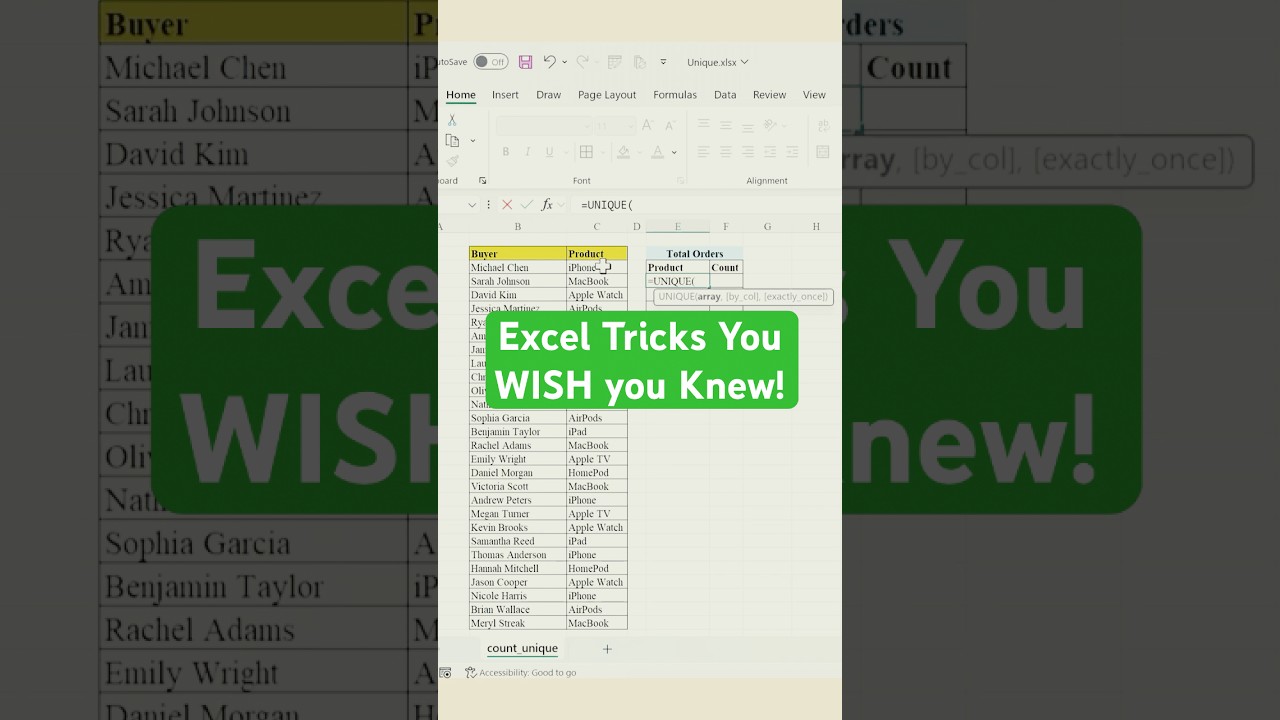
Task: Cancel the formula with the red X
Action: 507,204
